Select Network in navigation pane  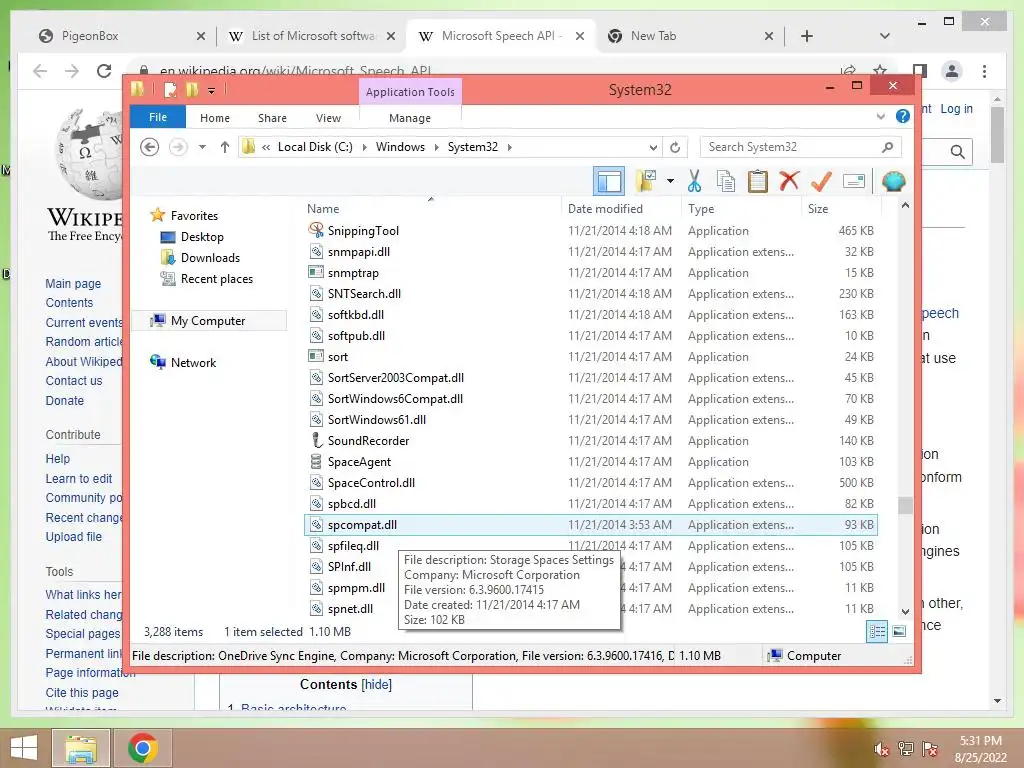[193, 362]
